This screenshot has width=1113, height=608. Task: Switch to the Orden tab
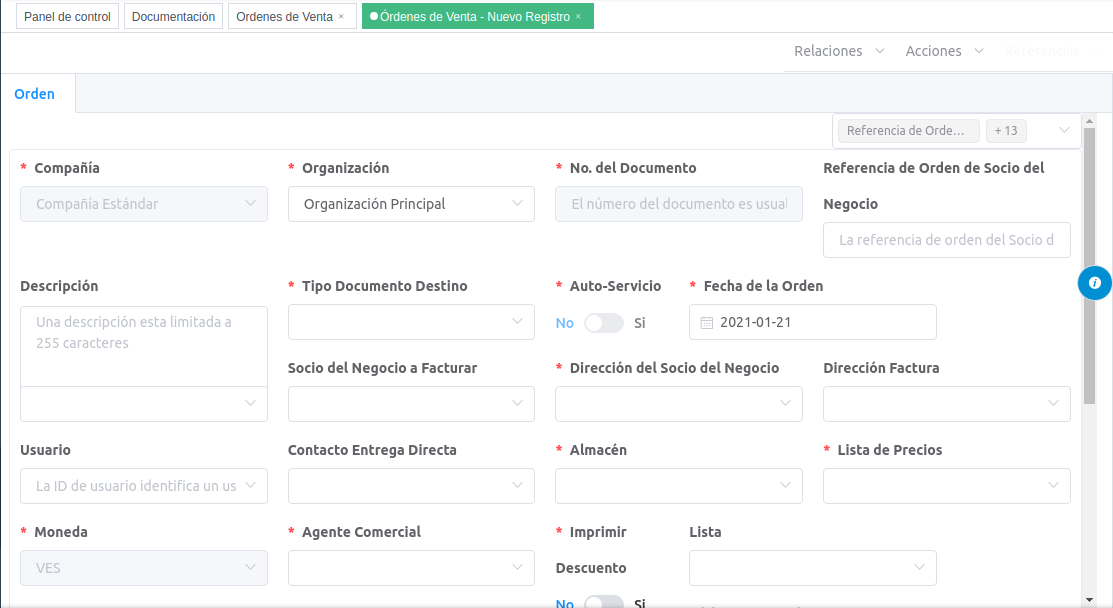[x=35, y=94]
